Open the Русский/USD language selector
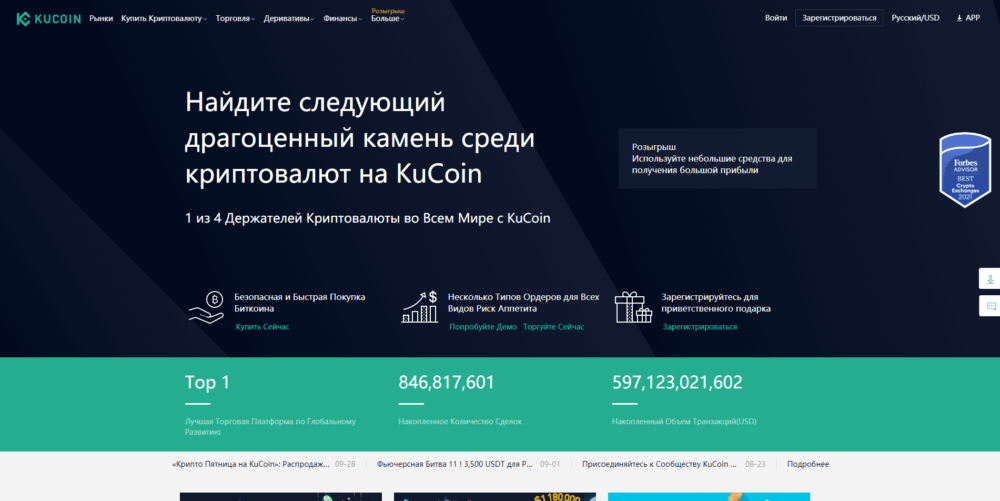Image resolution: width=1000 pixels, height=501 pixels. coord(915,18)
